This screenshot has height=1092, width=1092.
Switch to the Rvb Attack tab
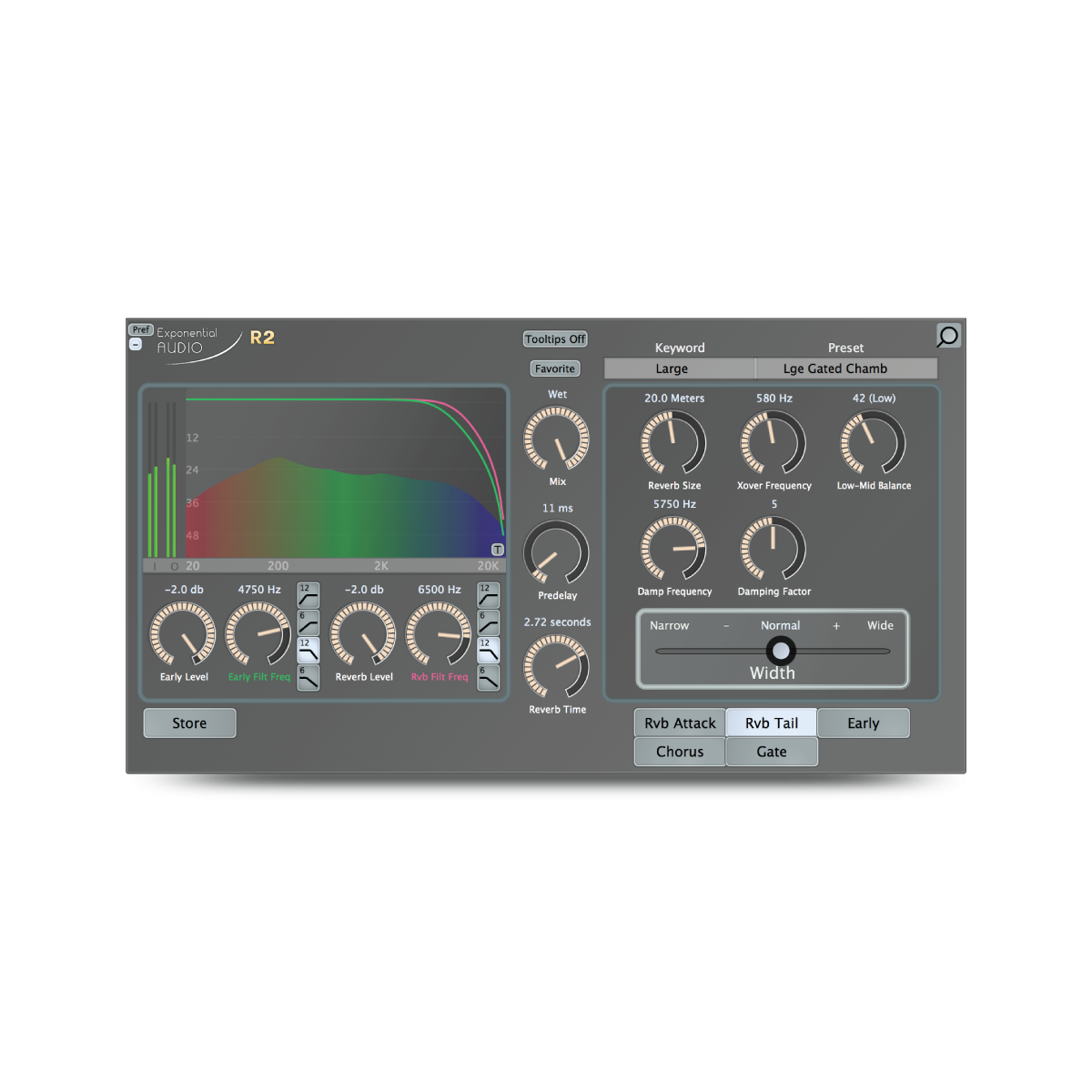680,723
